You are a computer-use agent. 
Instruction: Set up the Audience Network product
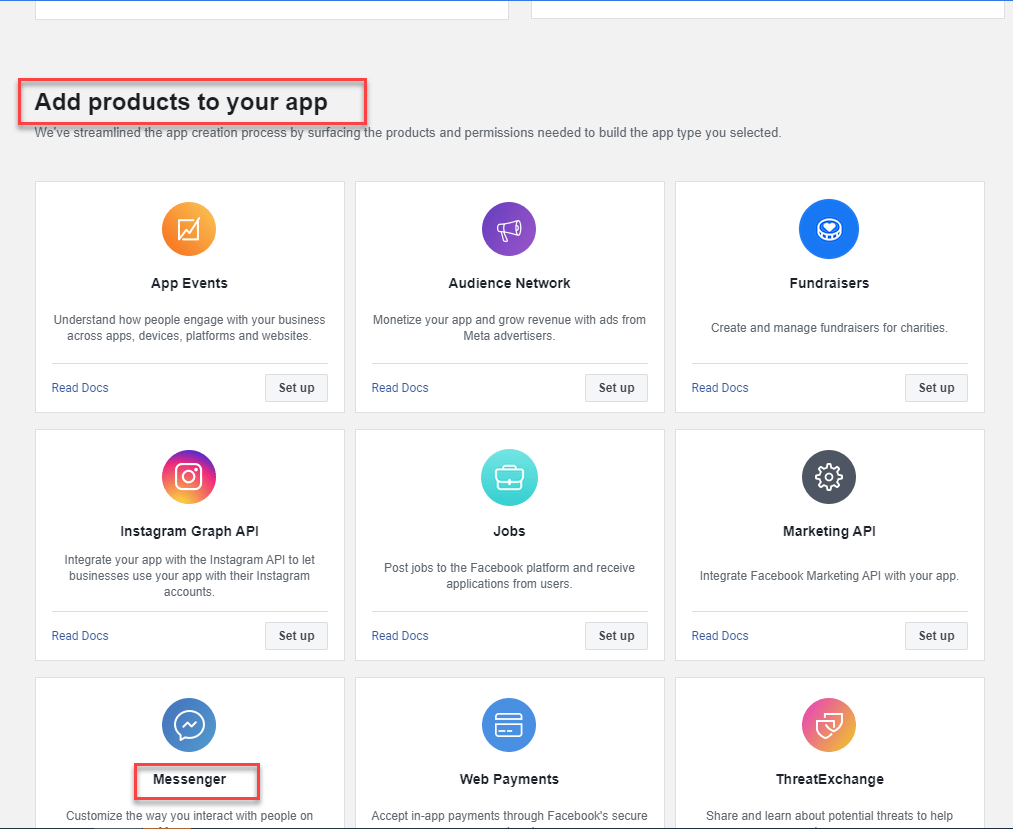tap(616, 388)
